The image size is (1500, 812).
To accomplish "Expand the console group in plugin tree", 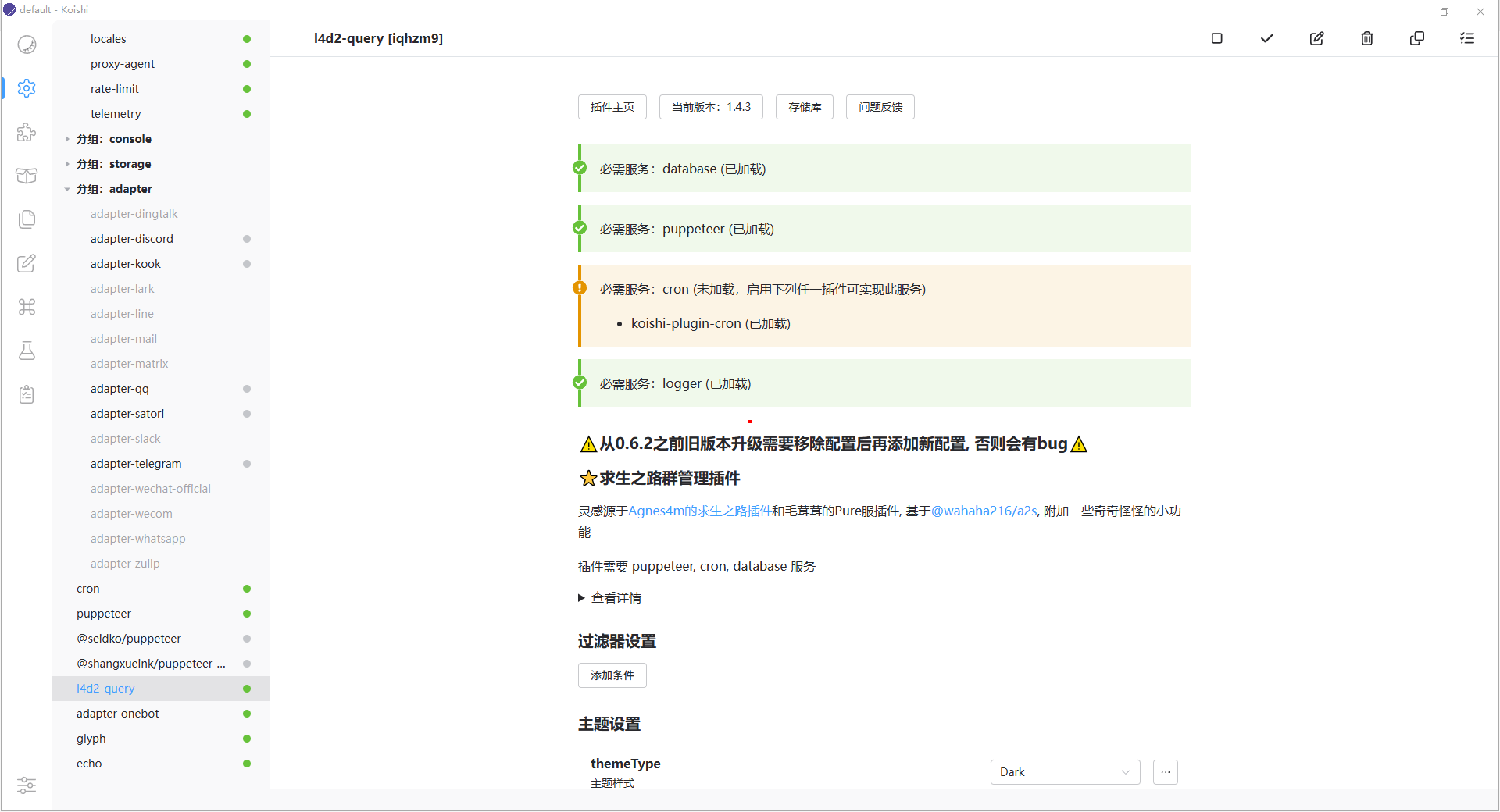I will coord(68,139).
